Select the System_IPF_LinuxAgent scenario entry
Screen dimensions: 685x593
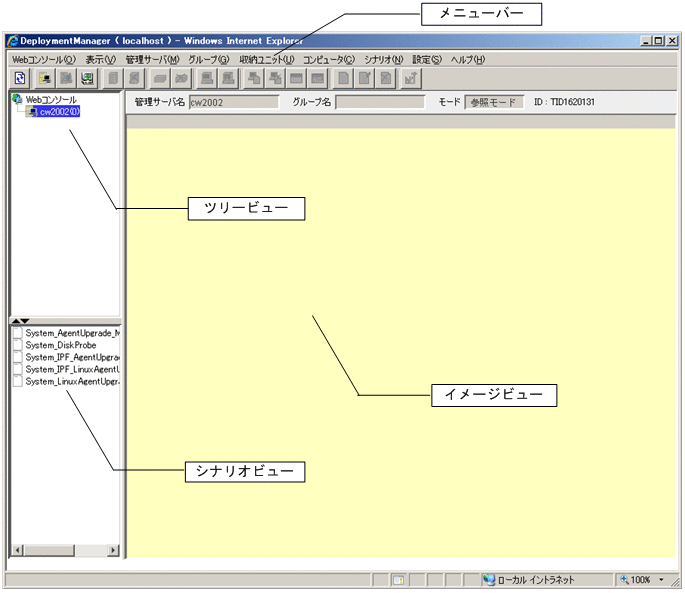coord(72,369)
